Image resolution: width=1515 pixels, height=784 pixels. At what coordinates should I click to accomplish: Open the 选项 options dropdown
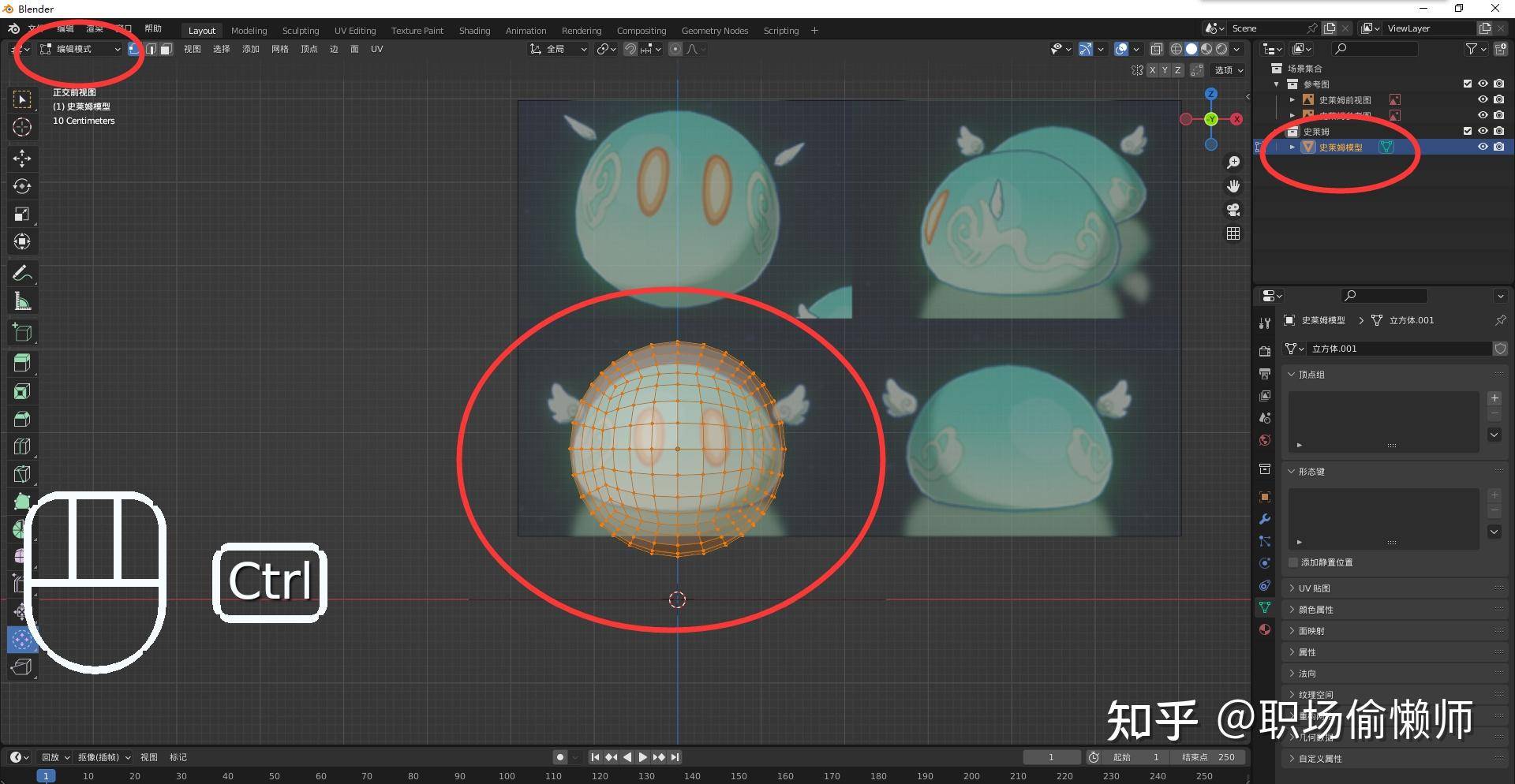1228,70
